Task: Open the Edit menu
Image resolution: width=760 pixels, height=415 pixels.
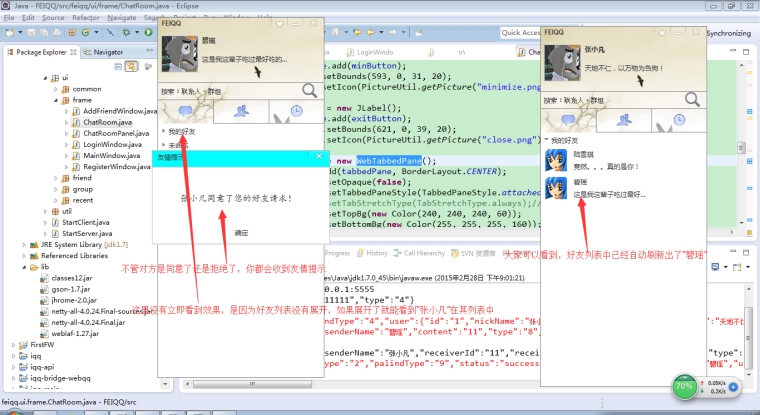Action: [x=28, y=17]
